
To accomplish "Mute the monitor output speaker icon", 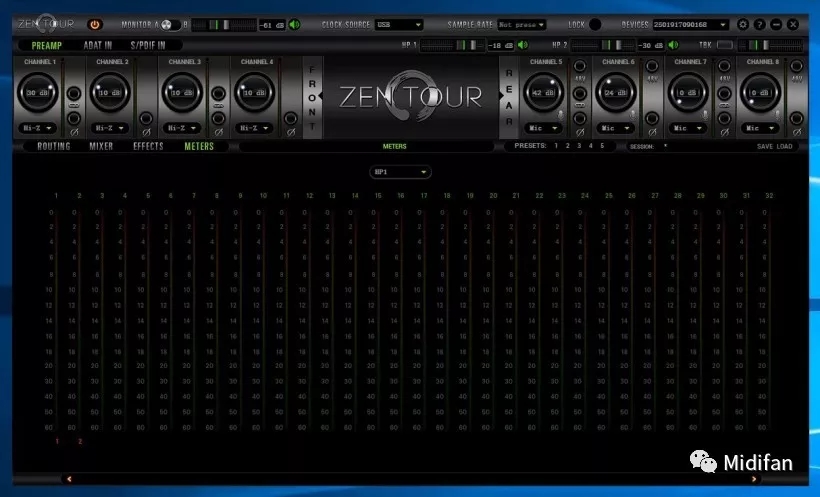I will click(x=295, y=24).
